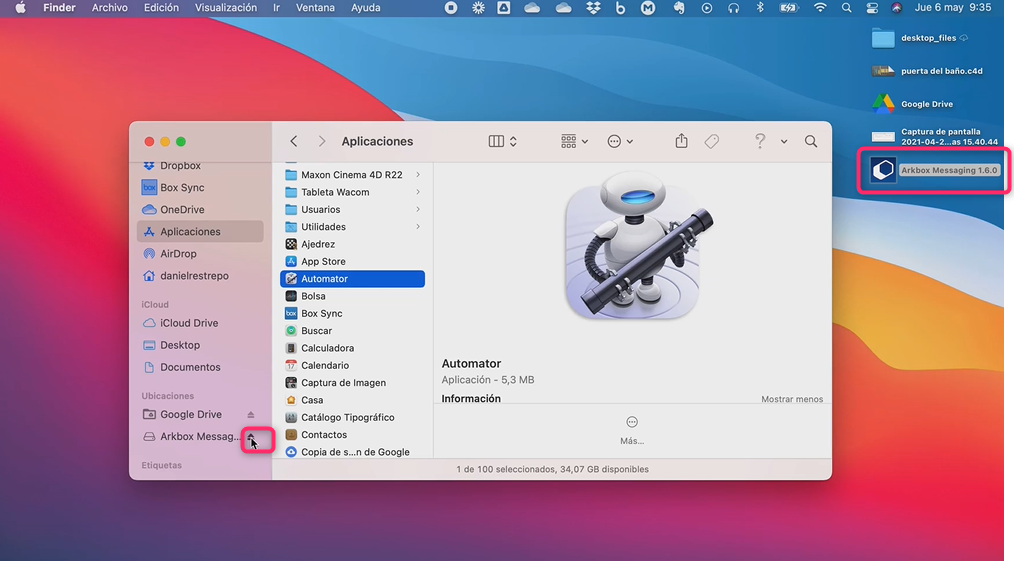Select Calculadora in the applications list
Viewport: 1014px width, 561px height.
pos(327,348)
